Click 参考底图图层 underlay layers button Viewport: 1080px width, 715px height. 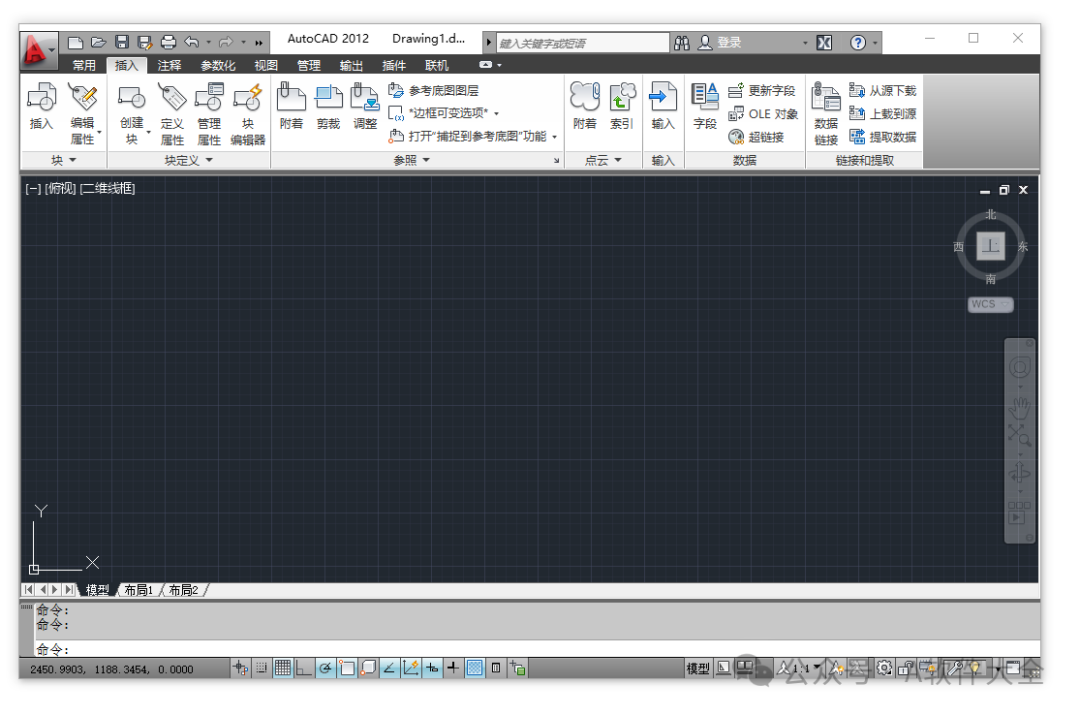point(434,90)
